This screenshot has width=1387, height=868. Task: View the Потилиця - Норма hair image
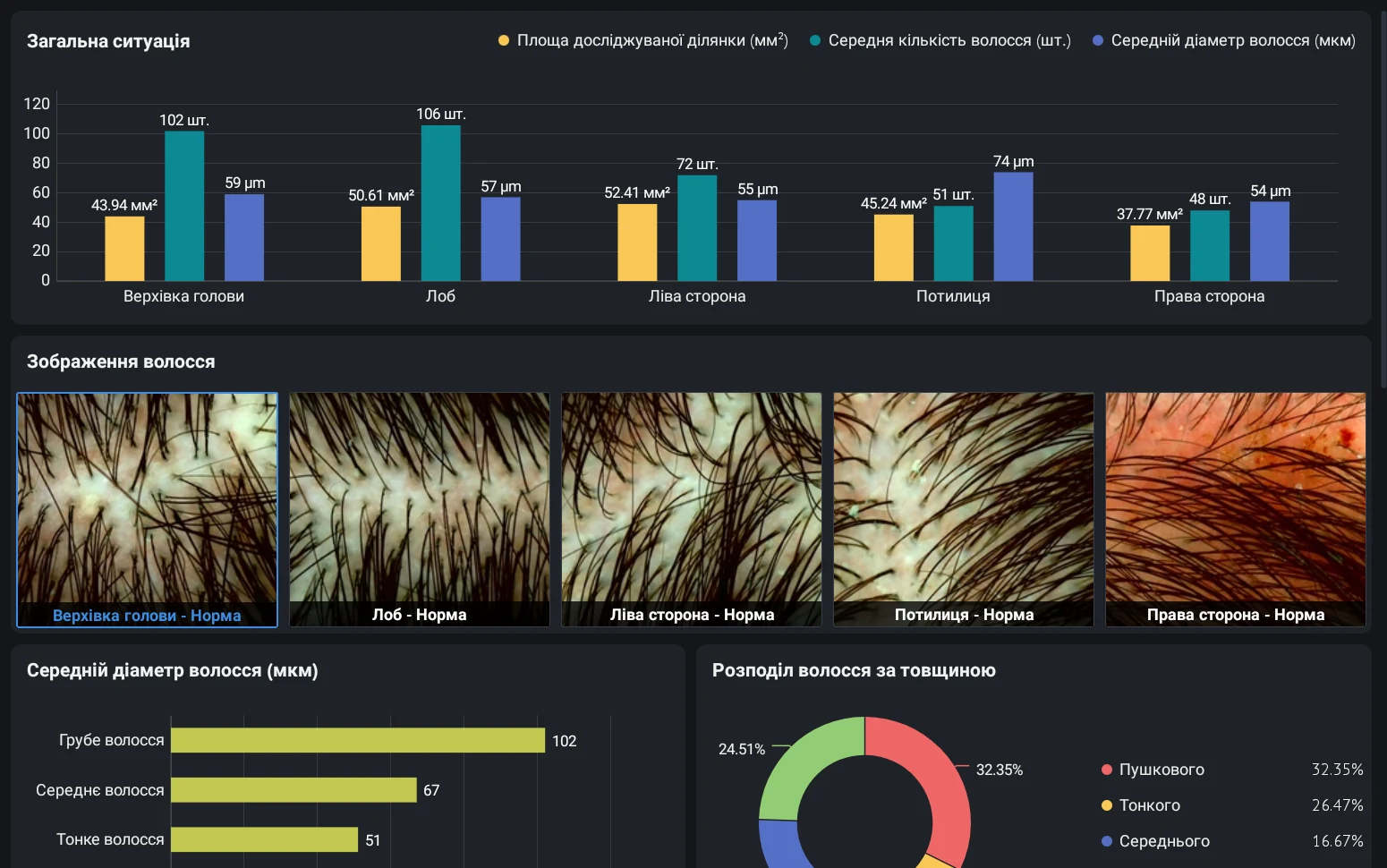coord(964,510)
